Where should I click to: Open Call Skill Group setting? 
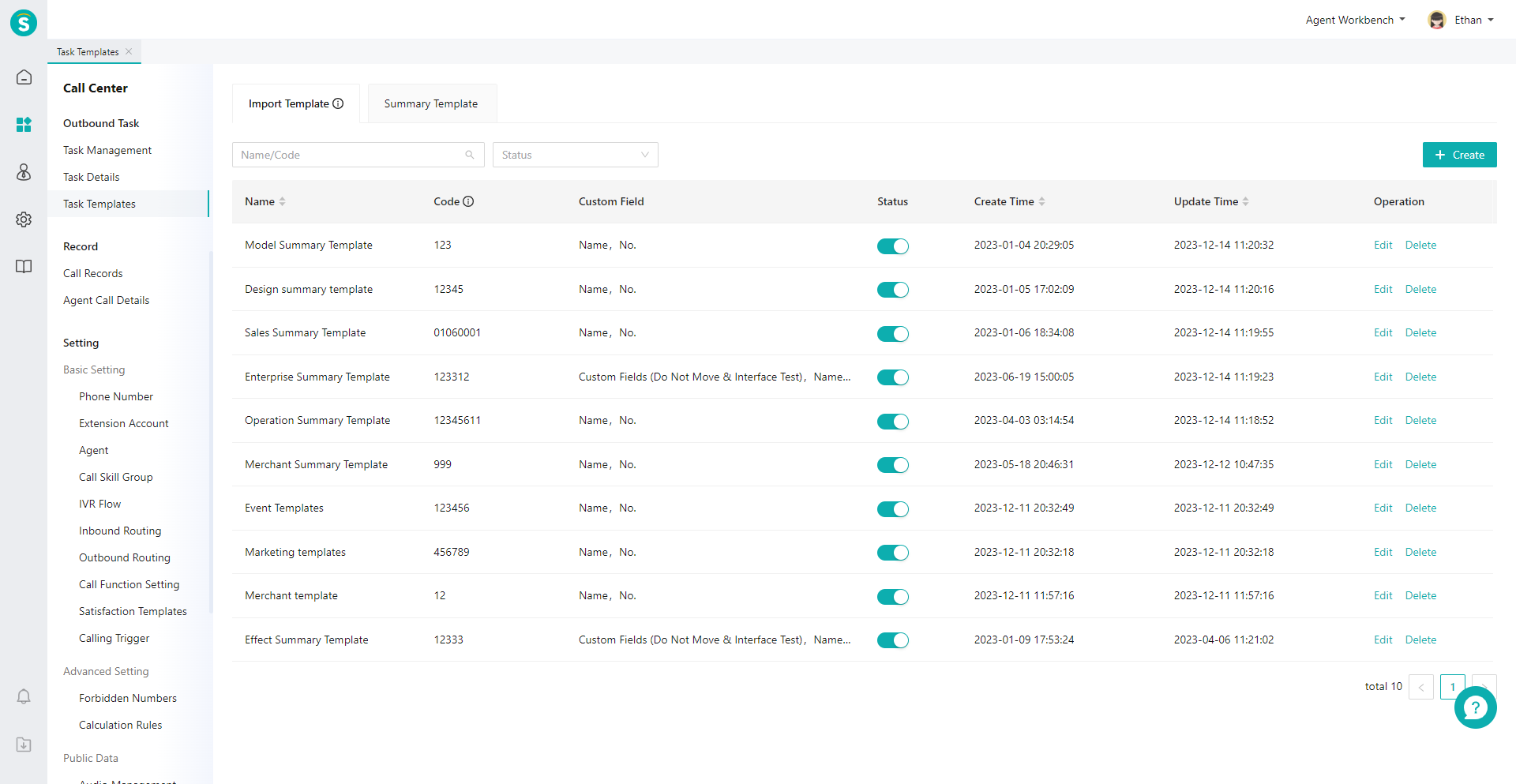pos(116,477)
